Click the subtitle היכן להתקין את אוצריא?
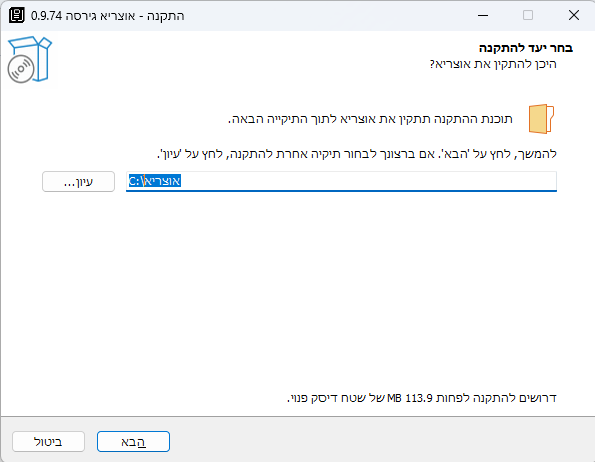595x462 pixels. point(493,64)
